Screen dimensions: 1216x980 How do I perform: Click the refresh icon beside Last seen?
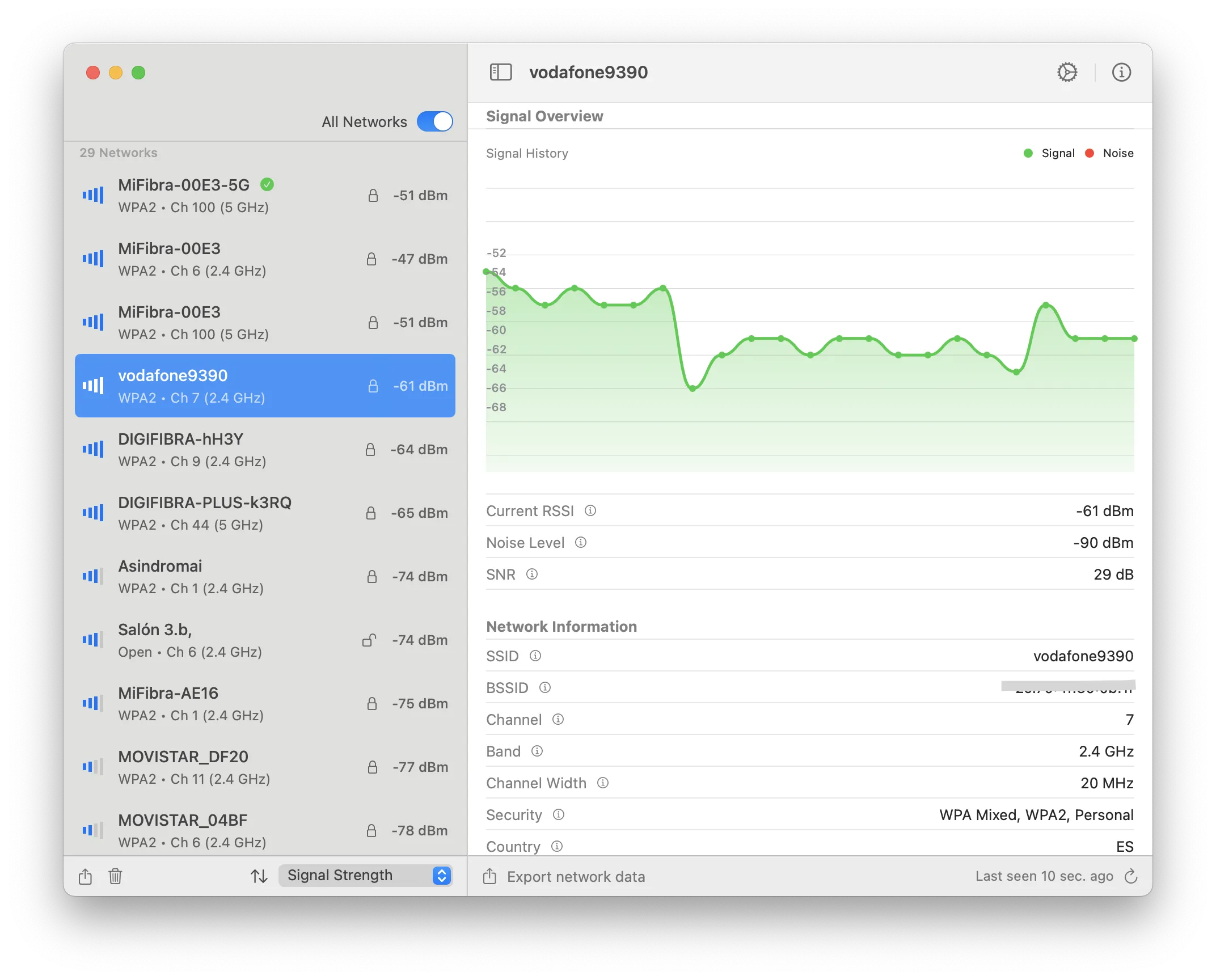[x=1130, y=876]
